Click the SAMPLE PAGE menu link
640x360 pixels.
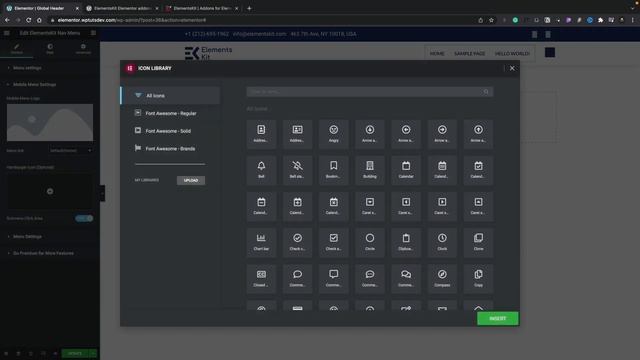[x=469, y=53]
